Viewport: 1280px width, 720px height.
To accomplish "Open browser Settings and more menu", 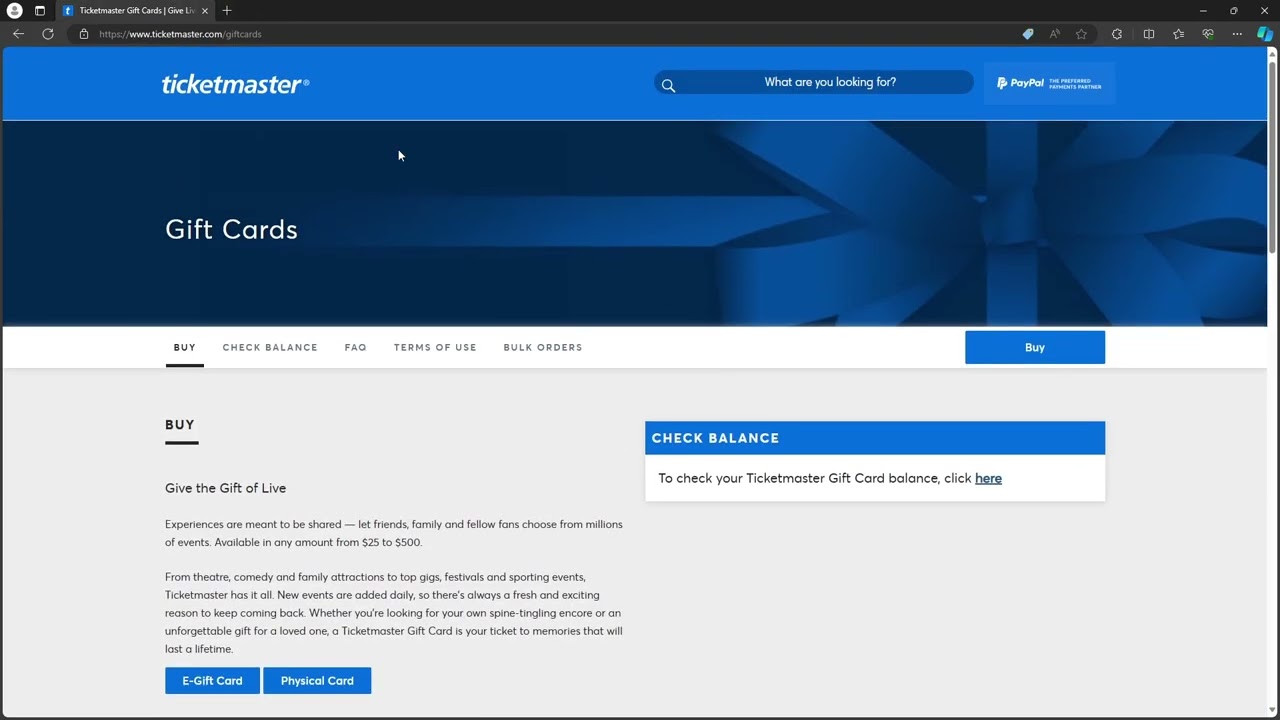I will click(x=1237, y=34).
